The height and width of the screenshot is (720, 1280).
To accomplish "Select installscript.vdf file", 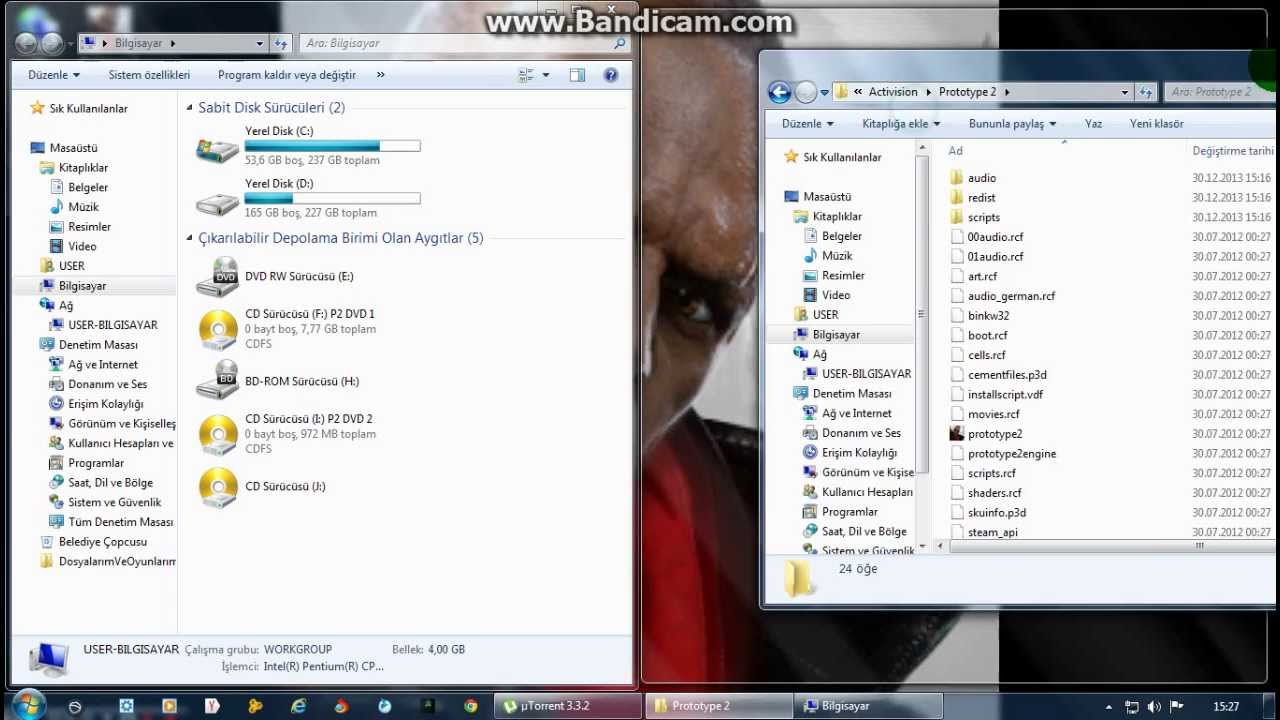I will 996,394.
